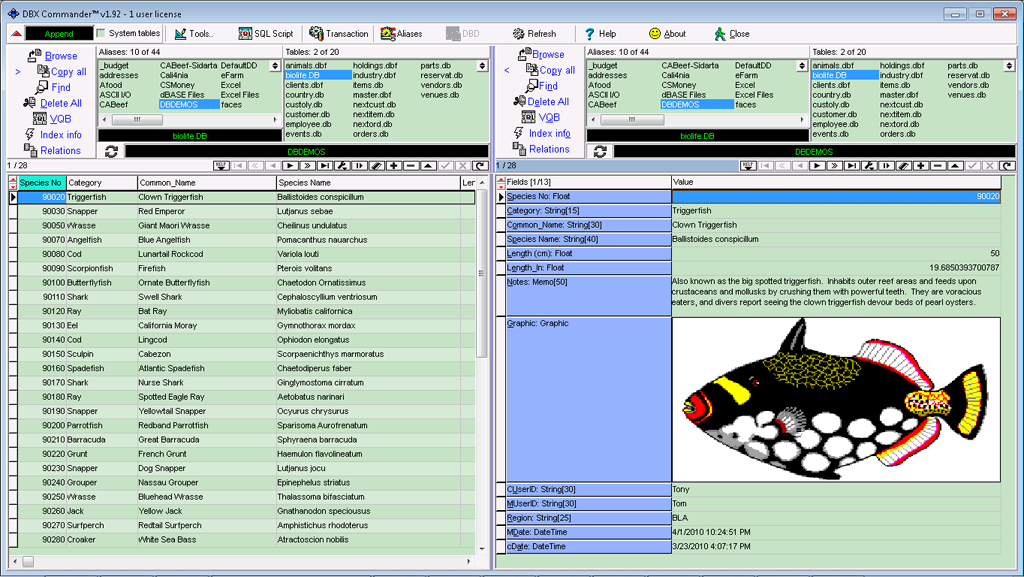Screen dimensions: 1024x577
Task: Click the refresh arrows beside left DBDEMOS bar
Action: (111, 151)
